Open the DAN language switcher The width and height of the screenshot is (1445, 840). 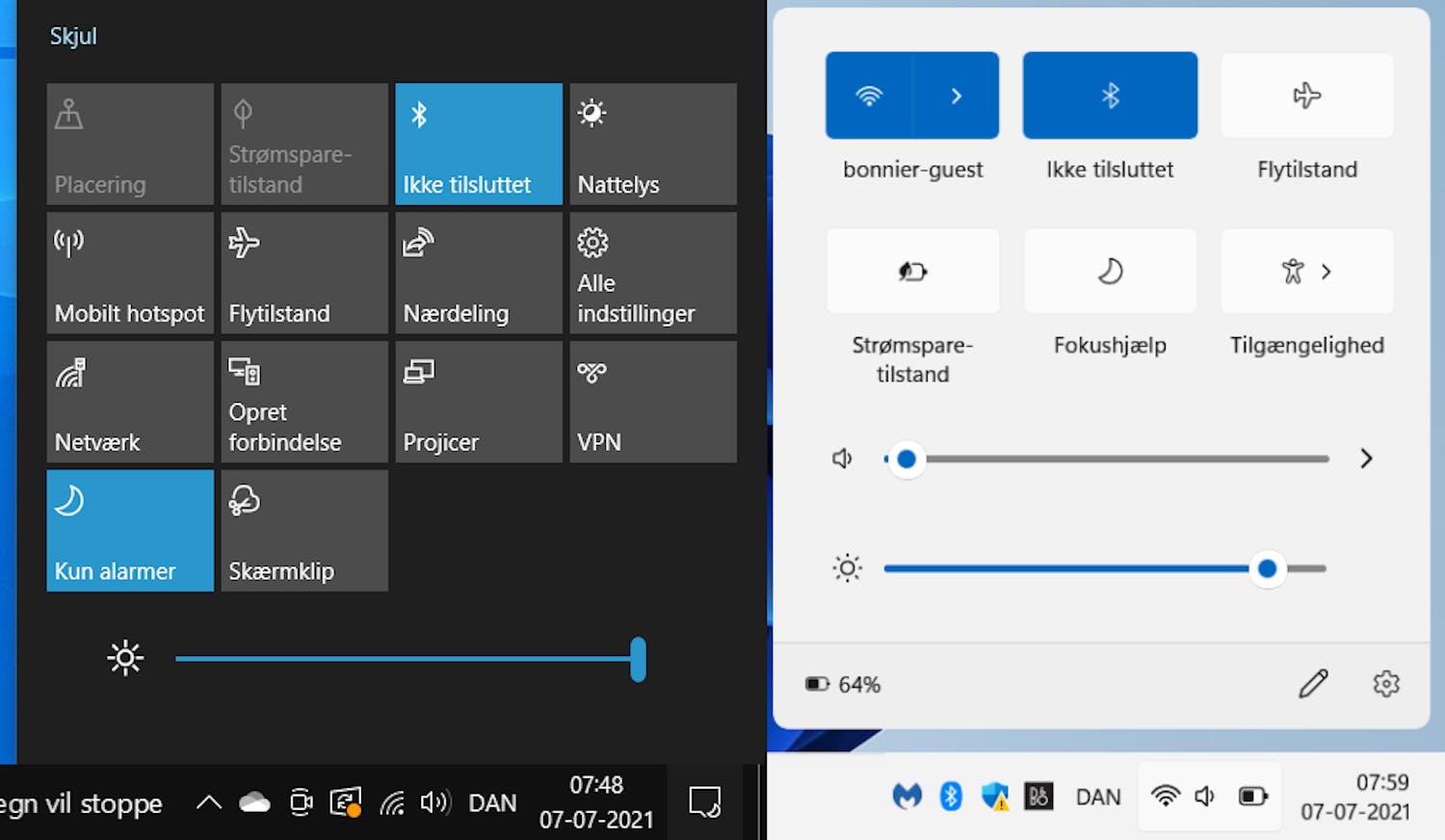[1097, 797]
